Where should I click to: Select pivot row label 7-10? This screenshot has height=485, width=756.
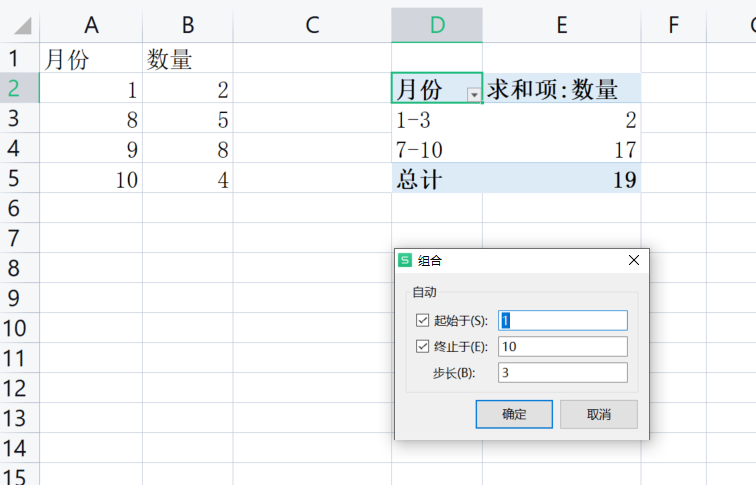[437, 148]
